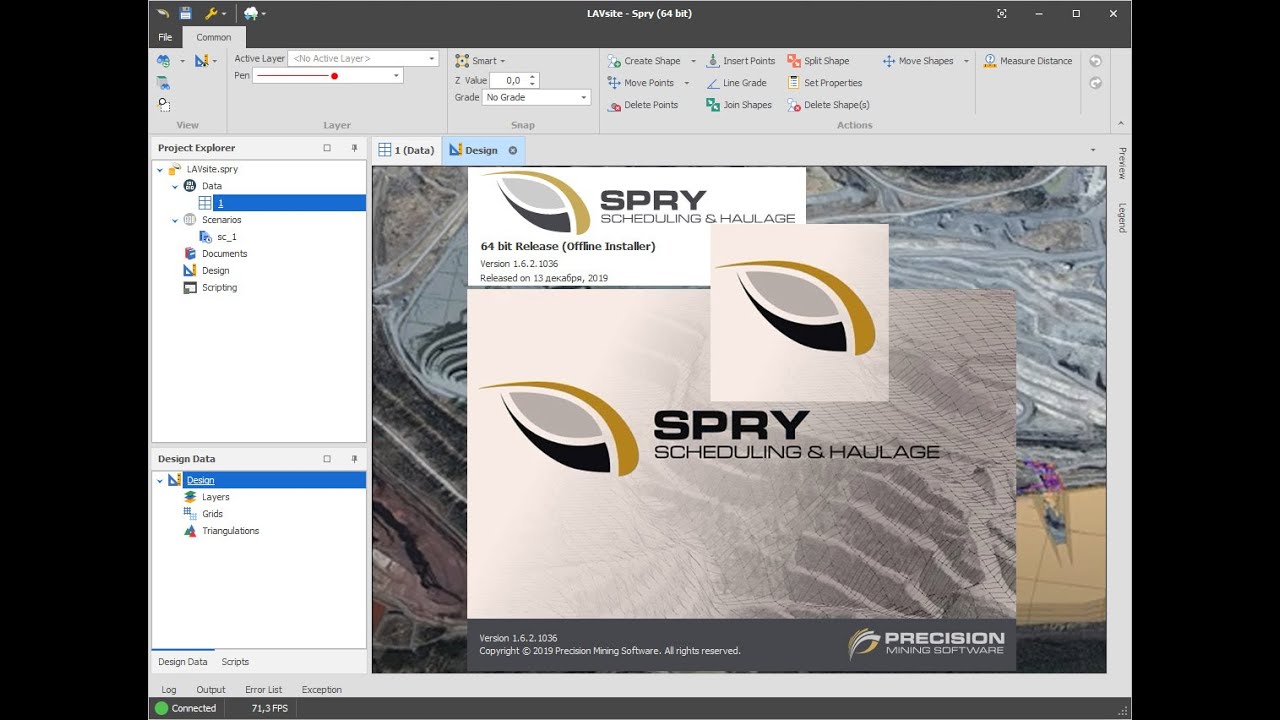Expand the Smart snap mode dropdown
The width and height of the screenshot is (1280, 720).
[x=502, y=61]
